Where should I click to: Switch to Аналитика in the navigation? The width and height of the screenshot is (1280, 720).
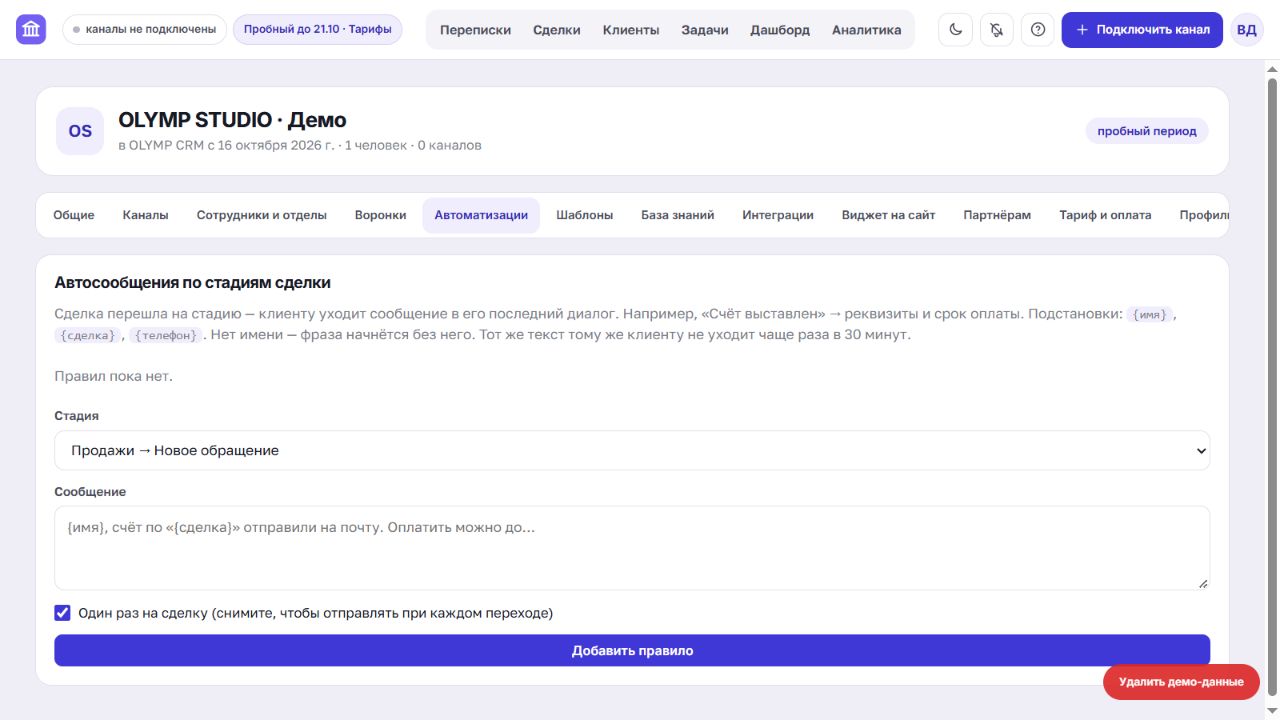(x=866, y=30)
